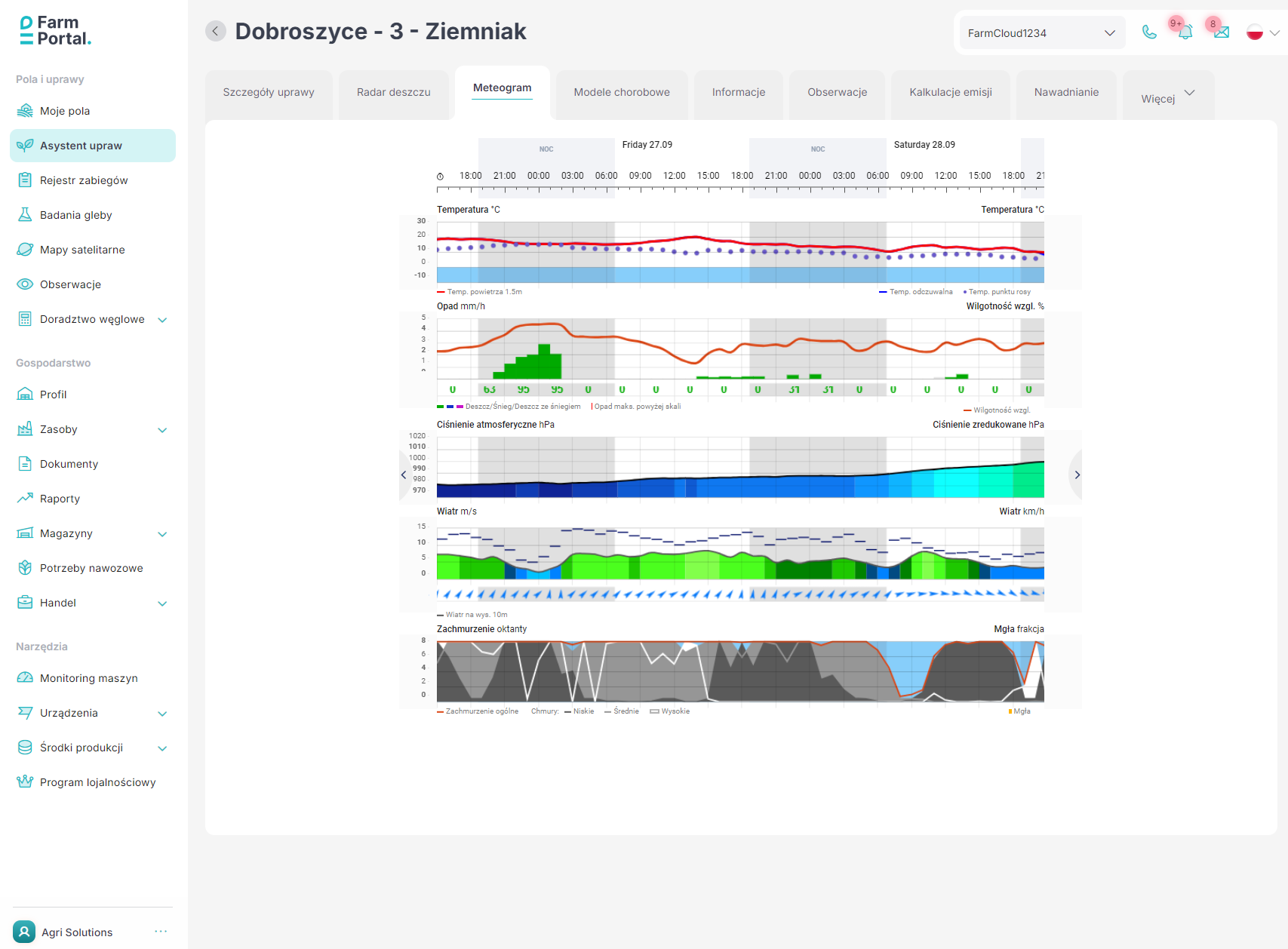Open Potrzeby nawozowe icon
This screenshot has width=1288, height=949.
pyautogui.click(x=25, y=568)
